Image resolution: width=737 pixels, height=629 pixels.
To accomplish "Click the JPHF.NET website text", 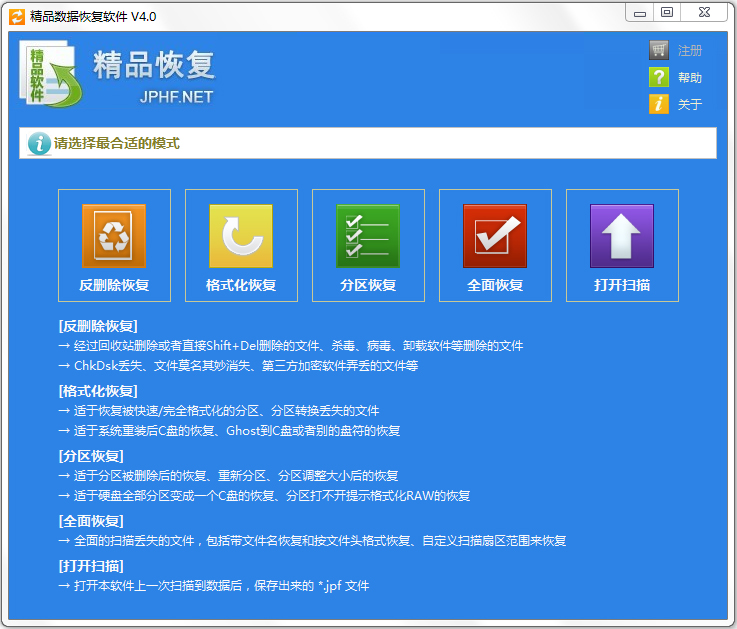I will coord(176,97).
